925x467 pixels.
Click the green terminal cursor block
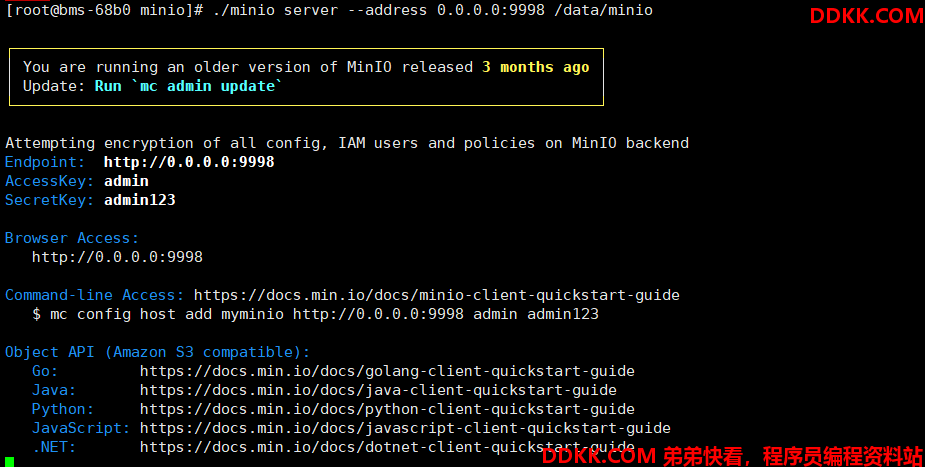pyautogui.click(x=9, y=462)
